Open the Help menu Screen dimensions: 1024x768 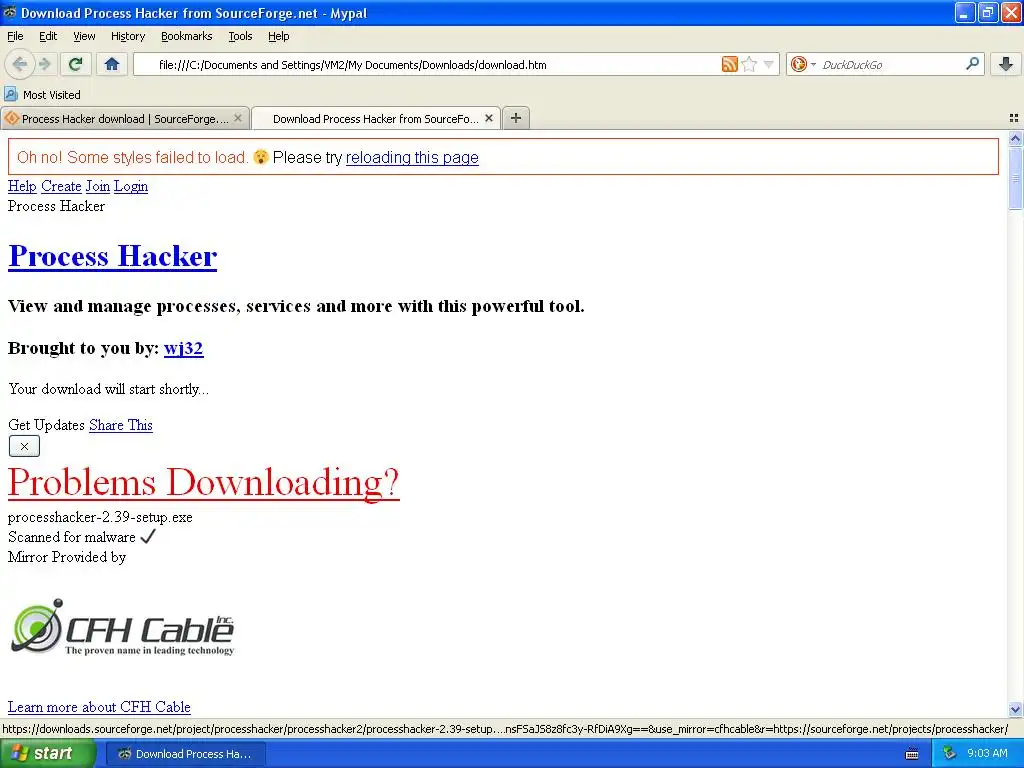pyautogui.click(x=279, y=36)
